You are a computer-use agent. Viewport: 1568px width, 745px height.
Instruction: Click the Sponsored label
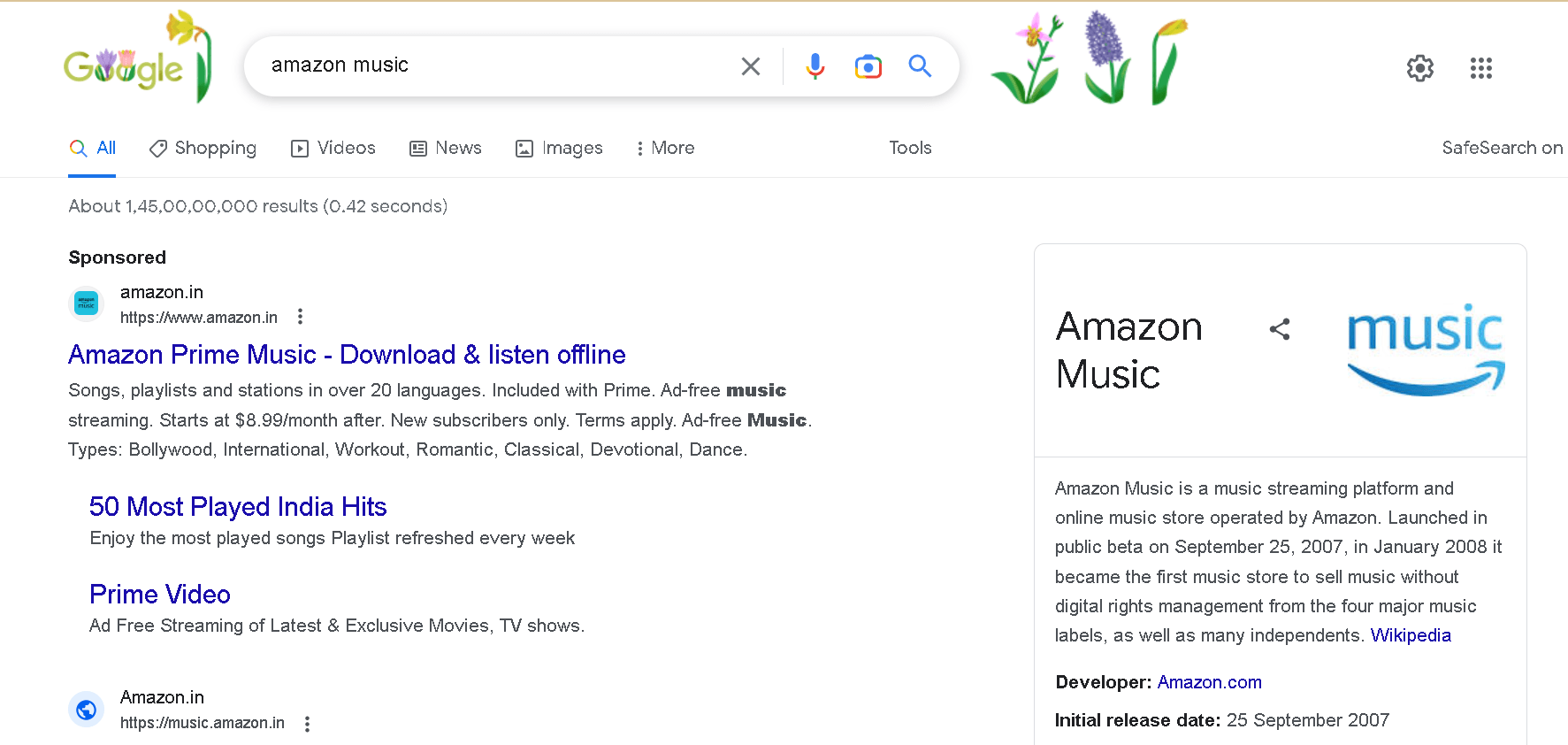tap(118, 257)
